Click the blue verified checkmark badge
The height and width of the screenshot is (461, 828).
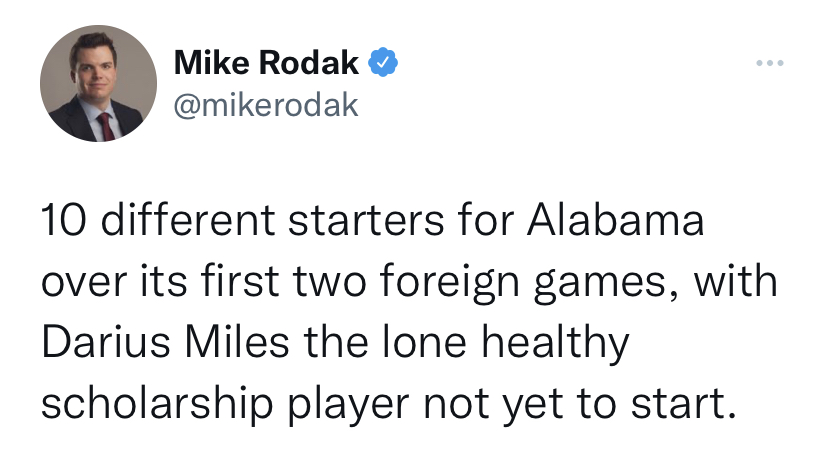point(383,62)
